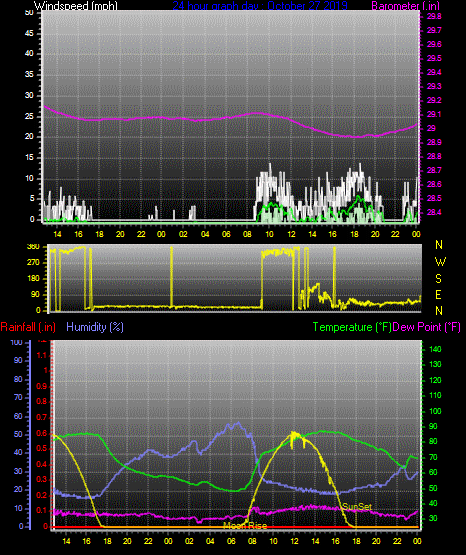Click the 'Rainfall (.in)' legend label

point(28,327)
